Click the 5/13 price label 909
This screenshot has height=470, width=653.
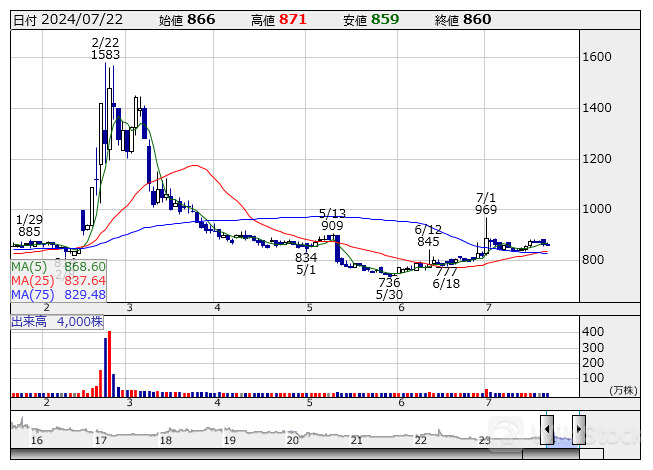click(x=332, y=226)
